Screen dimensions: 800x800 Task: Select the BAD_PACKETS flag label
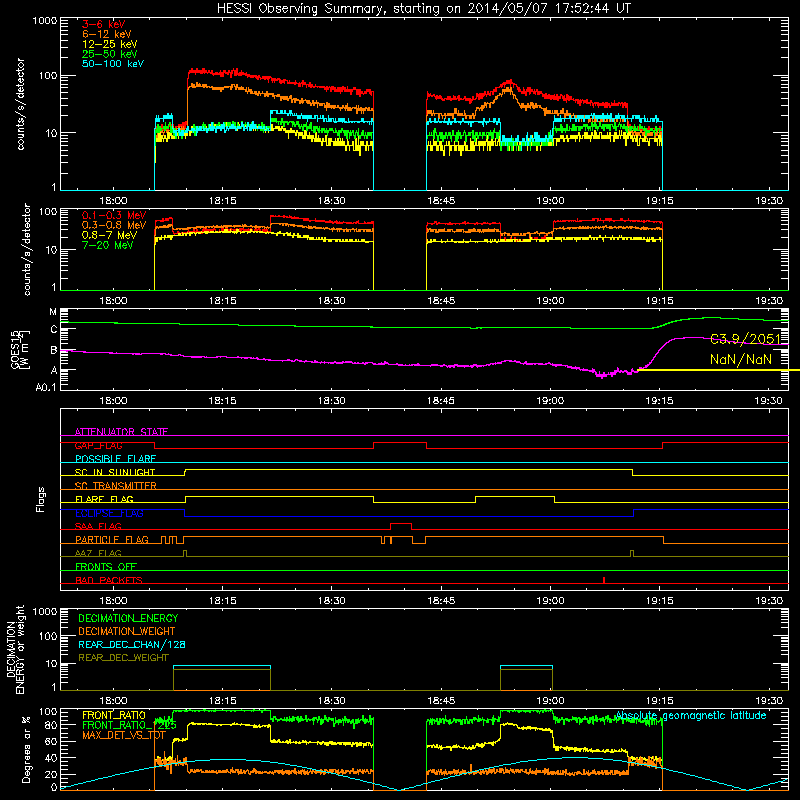pyautogui.click(x=109, y=580)
